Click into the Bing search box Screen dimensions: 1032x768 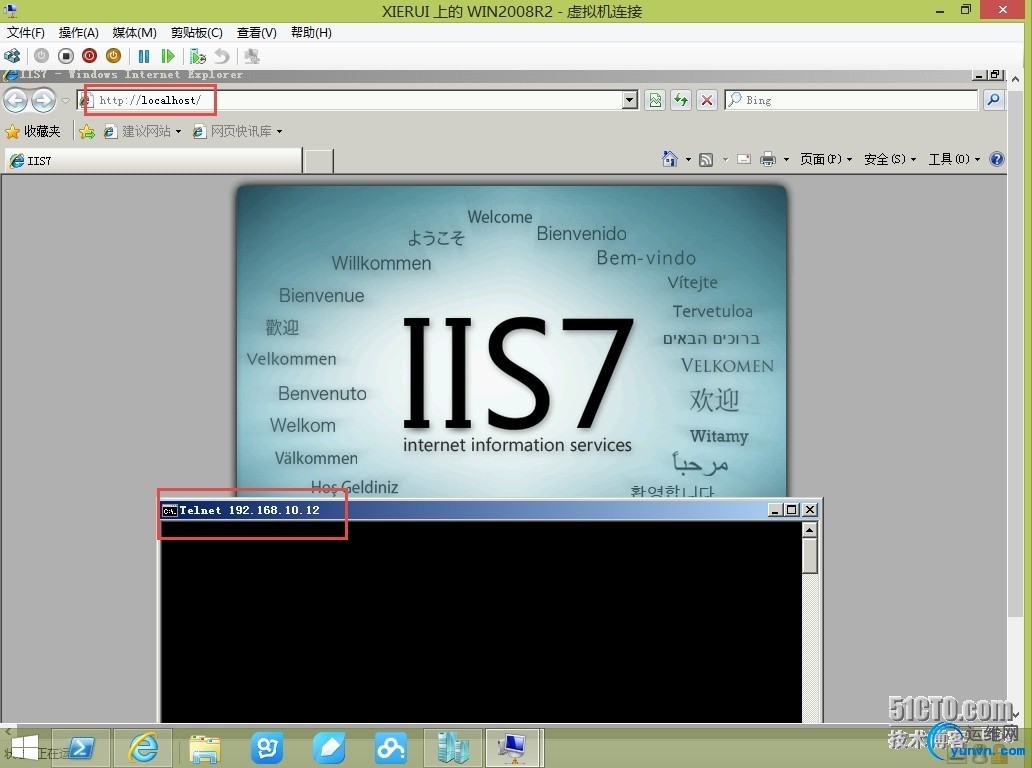(851, 100)
